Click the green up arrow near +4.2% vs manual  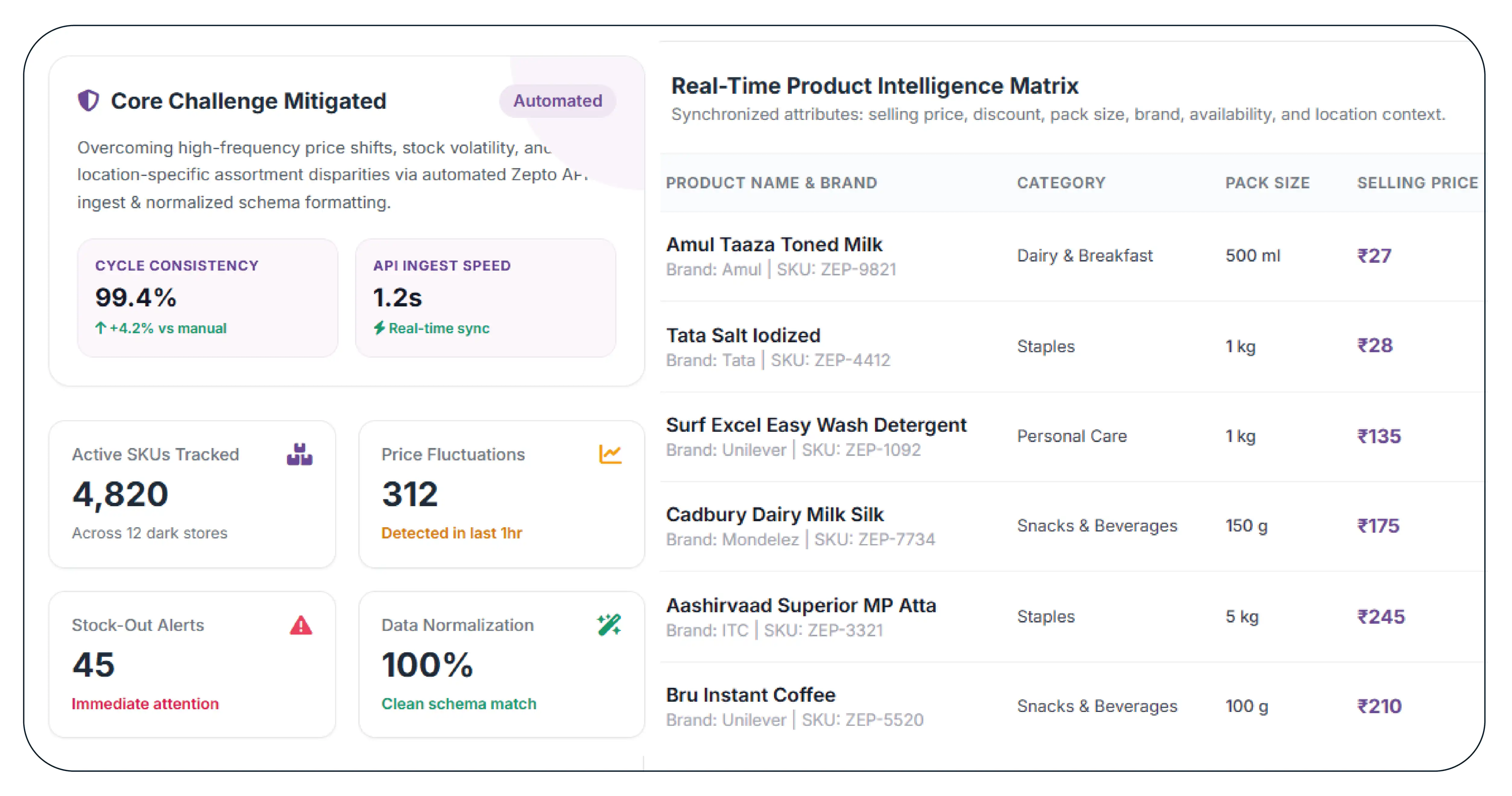click(100, 328)
